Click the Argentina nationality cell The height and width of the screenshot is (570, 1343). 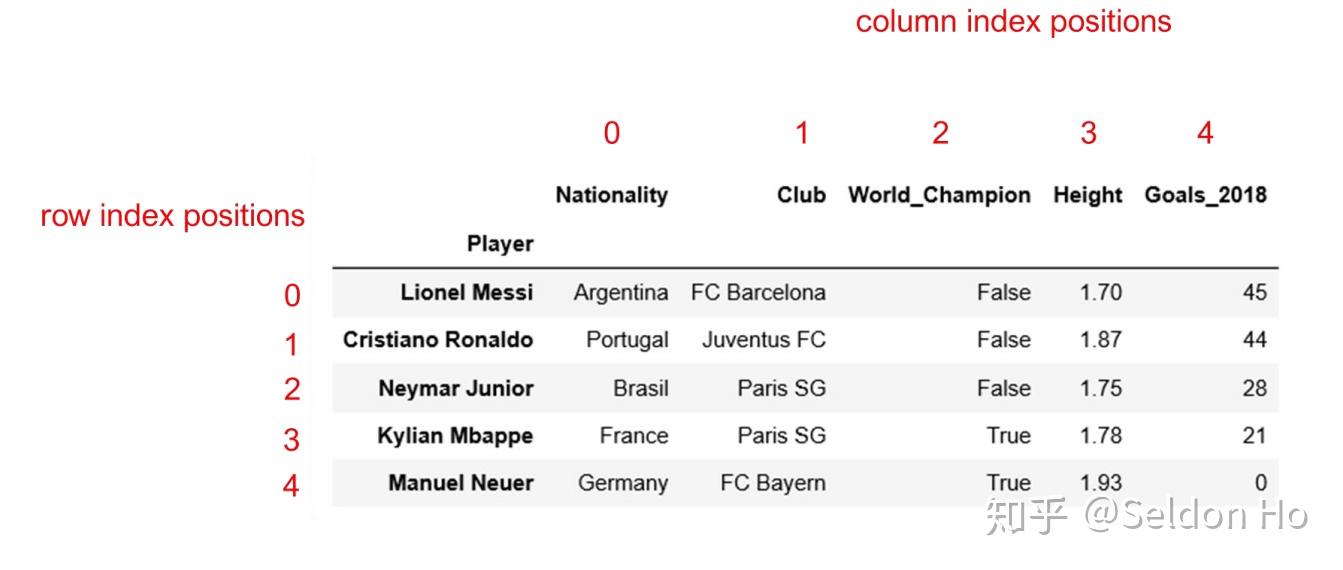coord(620,292)
